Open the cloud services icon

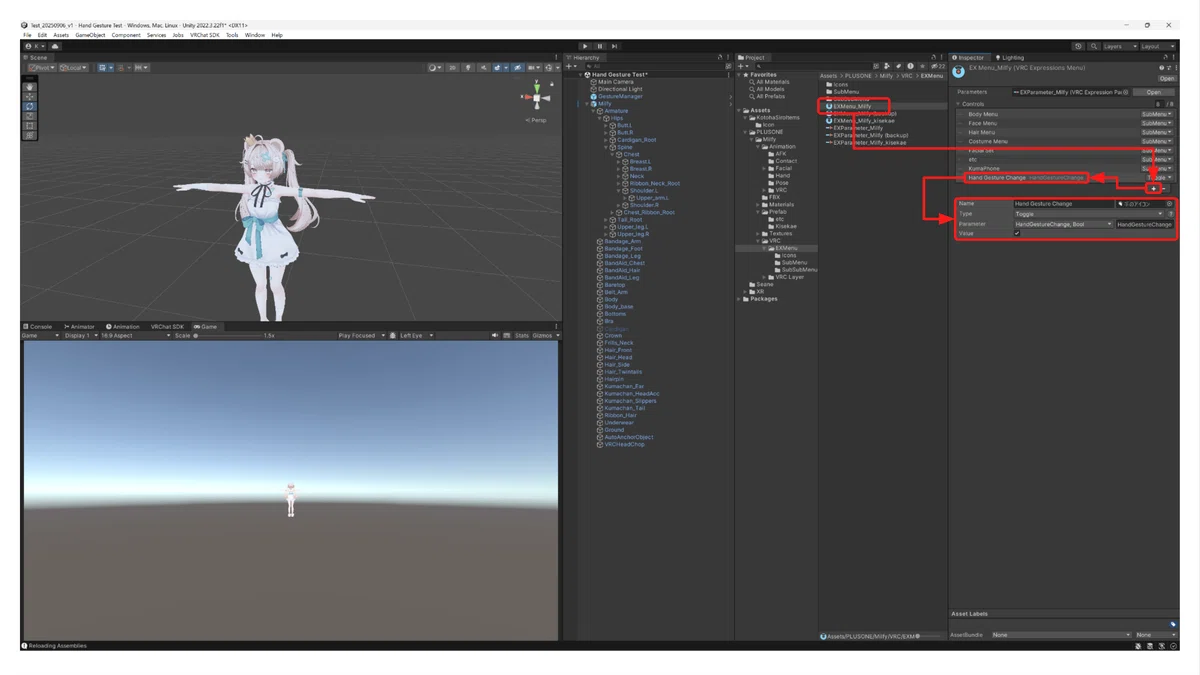tap(55, 46)
